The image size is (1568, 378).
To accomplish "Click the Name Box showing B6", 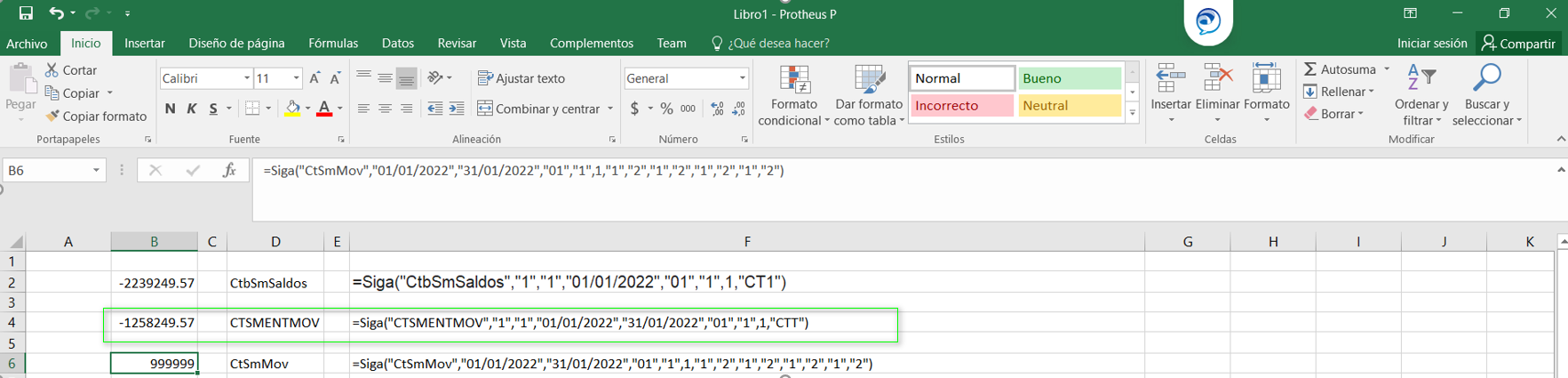I will click(x=53, y=170).
